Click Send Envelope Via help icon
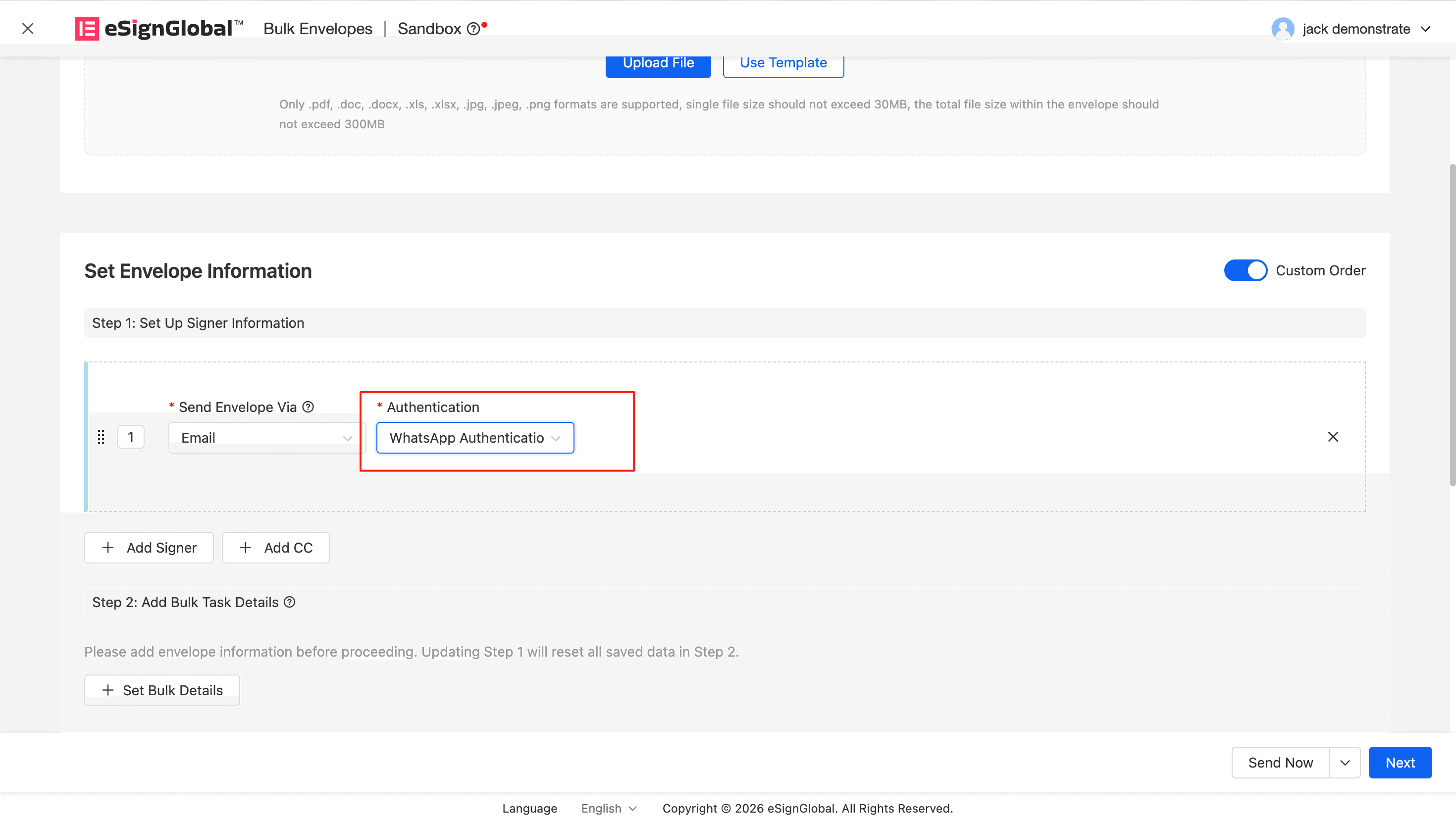This screenshot has width=1456, height=824. click(x=308, y=407)
